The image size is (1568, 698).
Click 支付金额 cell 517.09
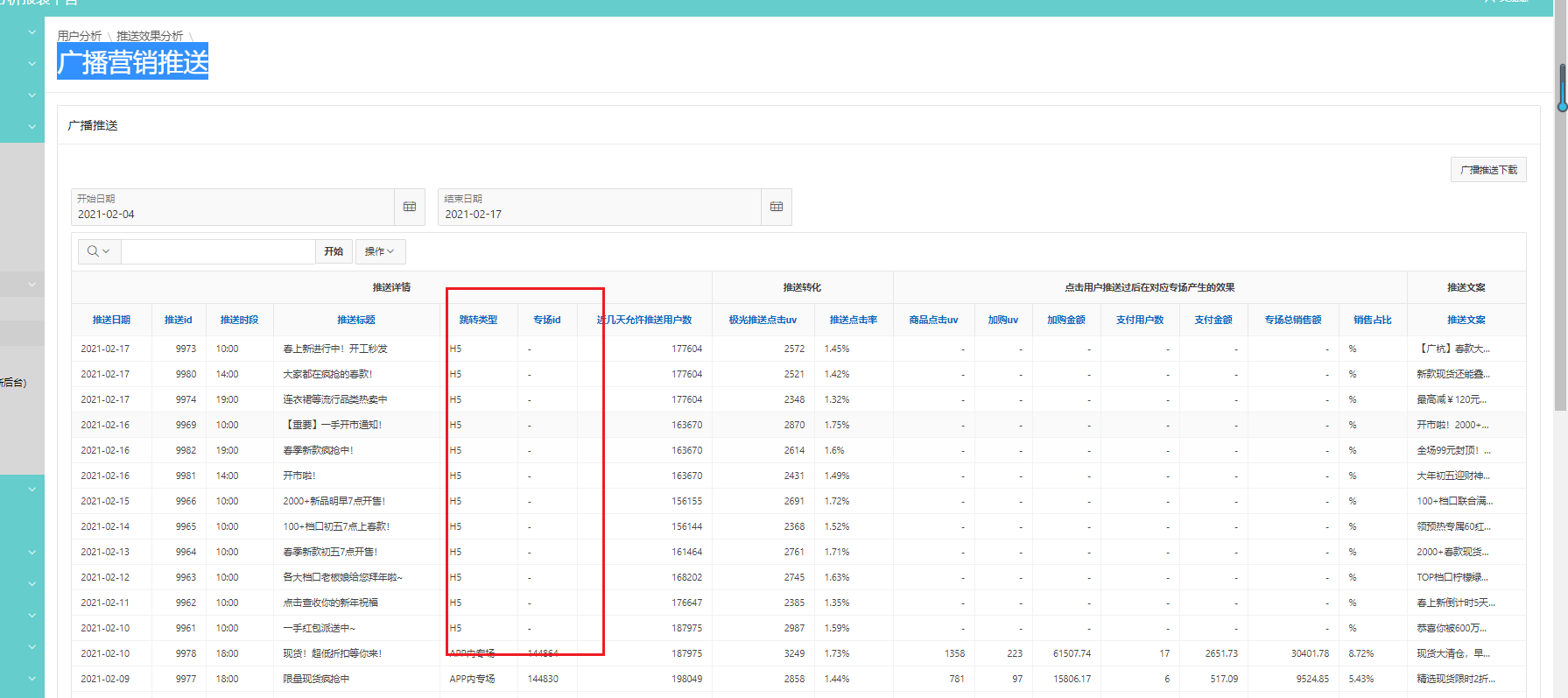(x=1224, y=679)
